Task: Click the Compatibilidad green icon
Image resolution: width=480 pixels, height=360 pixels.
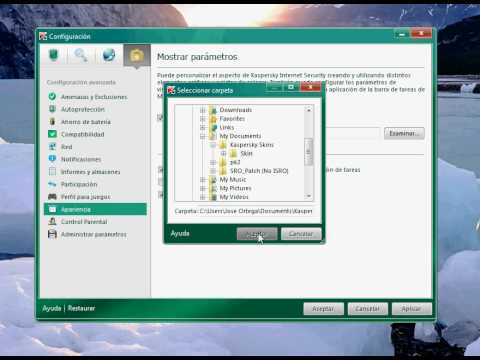Action: [52, 134]
